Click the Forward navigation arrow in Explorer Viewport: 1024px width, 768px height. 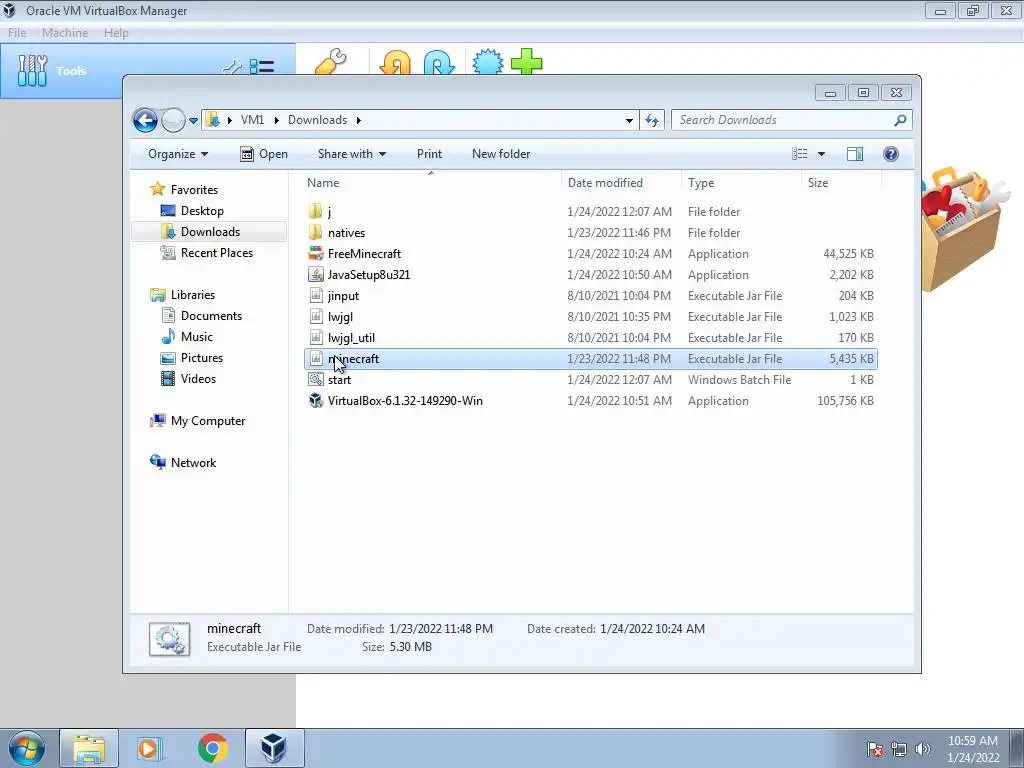173,120
